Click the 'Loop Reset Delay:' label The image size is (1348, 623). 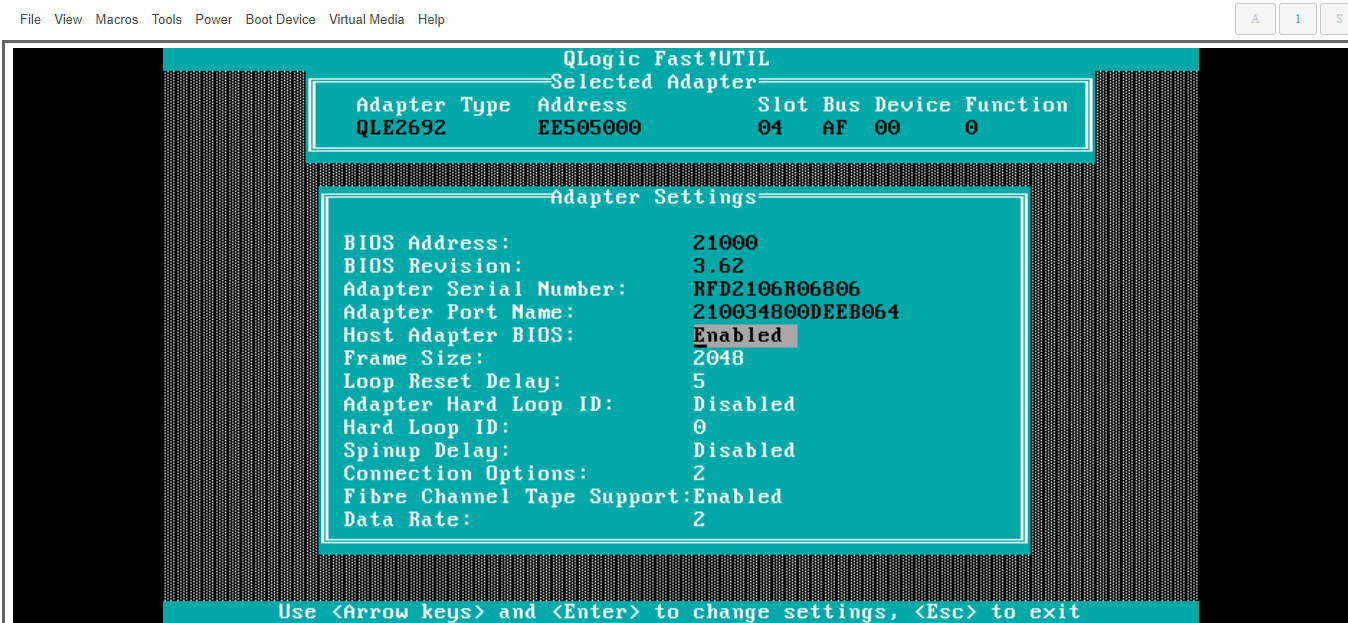click(453, 381)
